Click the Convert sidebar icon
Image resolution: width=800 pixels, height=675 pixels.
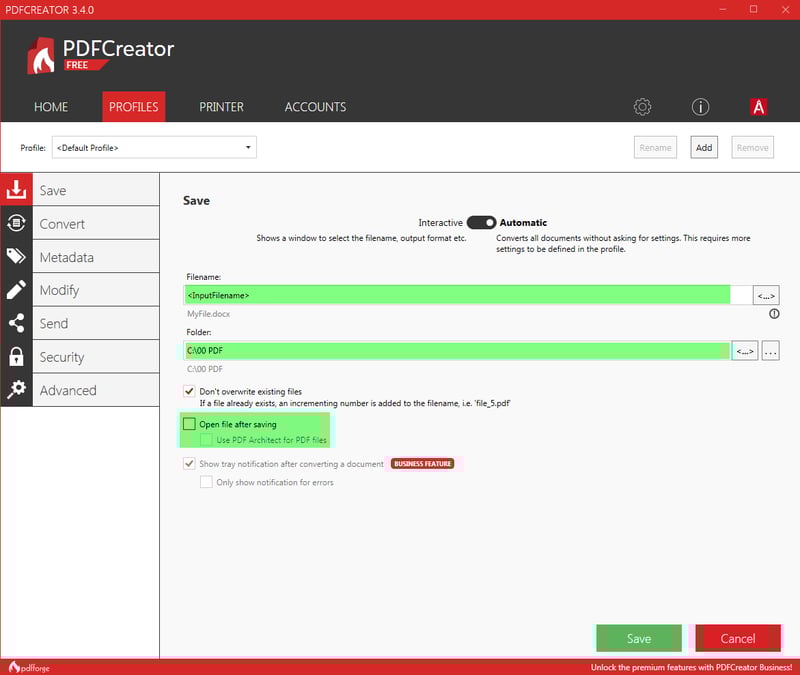pyautogui.click(x=16, y=223)
